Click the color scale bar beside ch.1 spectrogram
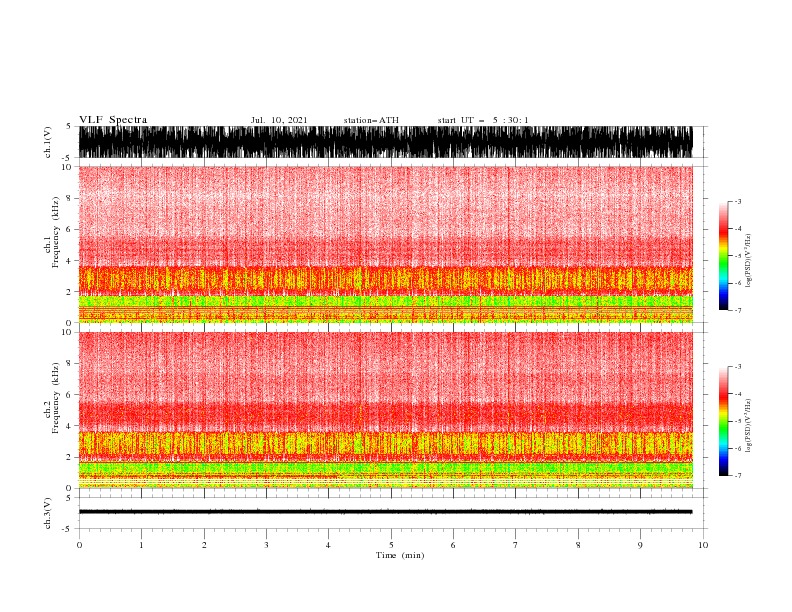792x612 pixels. click(x=723, y=256)
